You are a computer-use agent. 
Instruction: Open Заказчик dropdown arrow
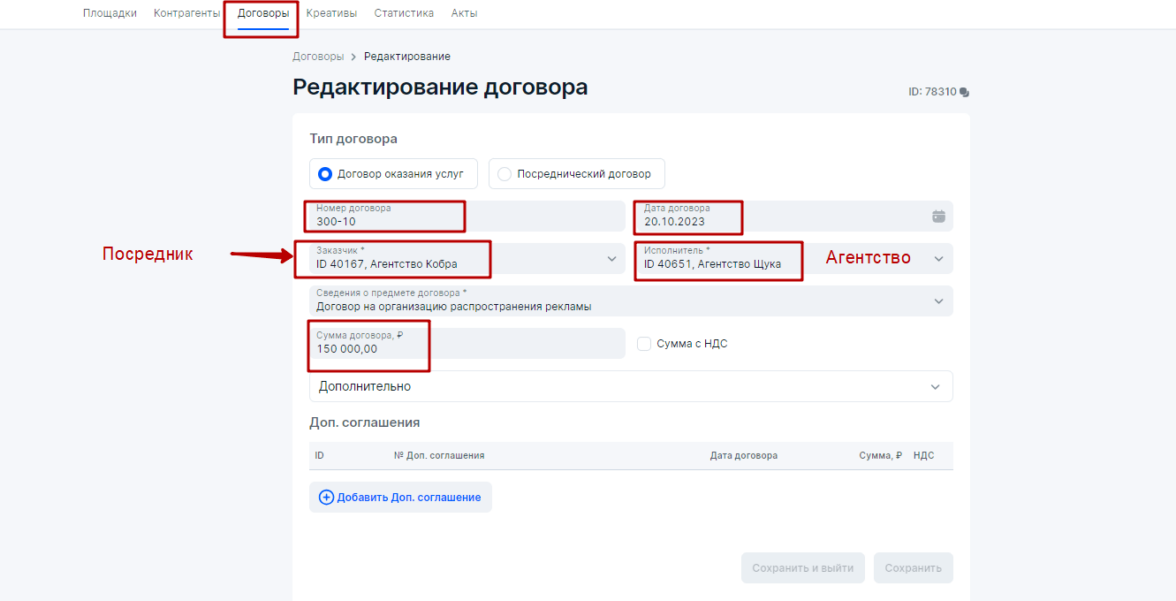(612, 259)
